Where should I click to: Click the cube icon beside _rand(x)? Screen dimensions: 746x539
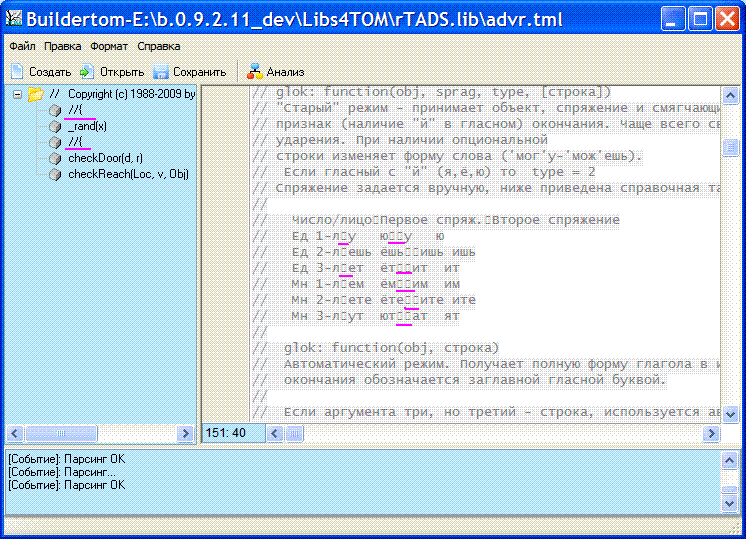point(55,126)
